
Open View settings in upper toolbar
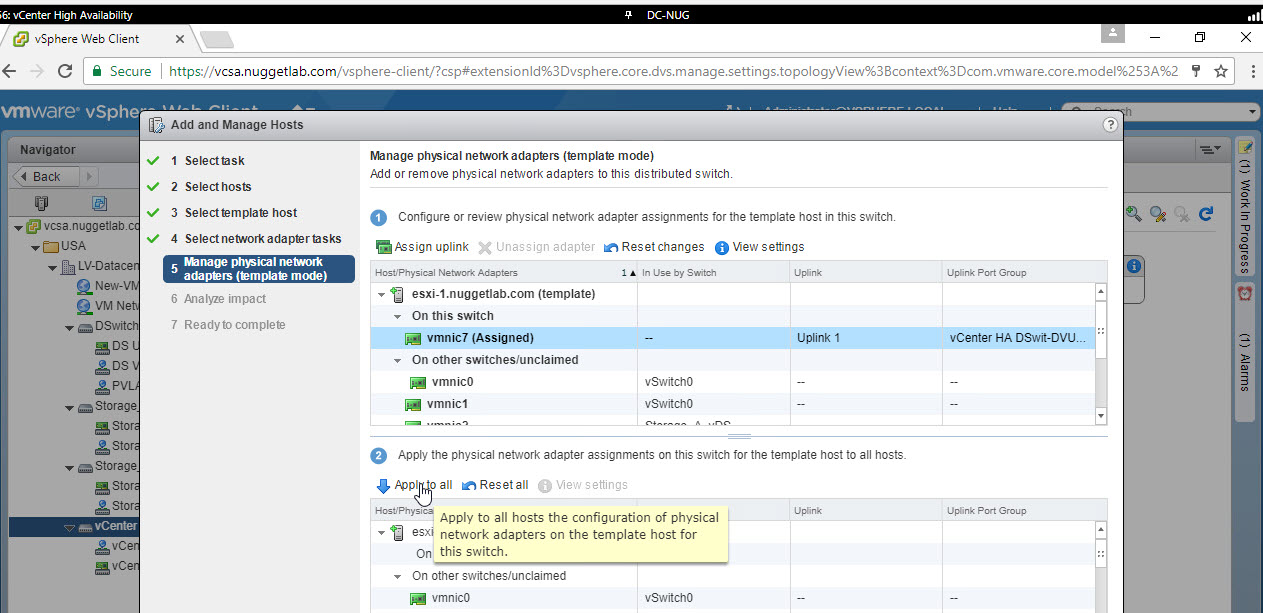click(722, 247)
